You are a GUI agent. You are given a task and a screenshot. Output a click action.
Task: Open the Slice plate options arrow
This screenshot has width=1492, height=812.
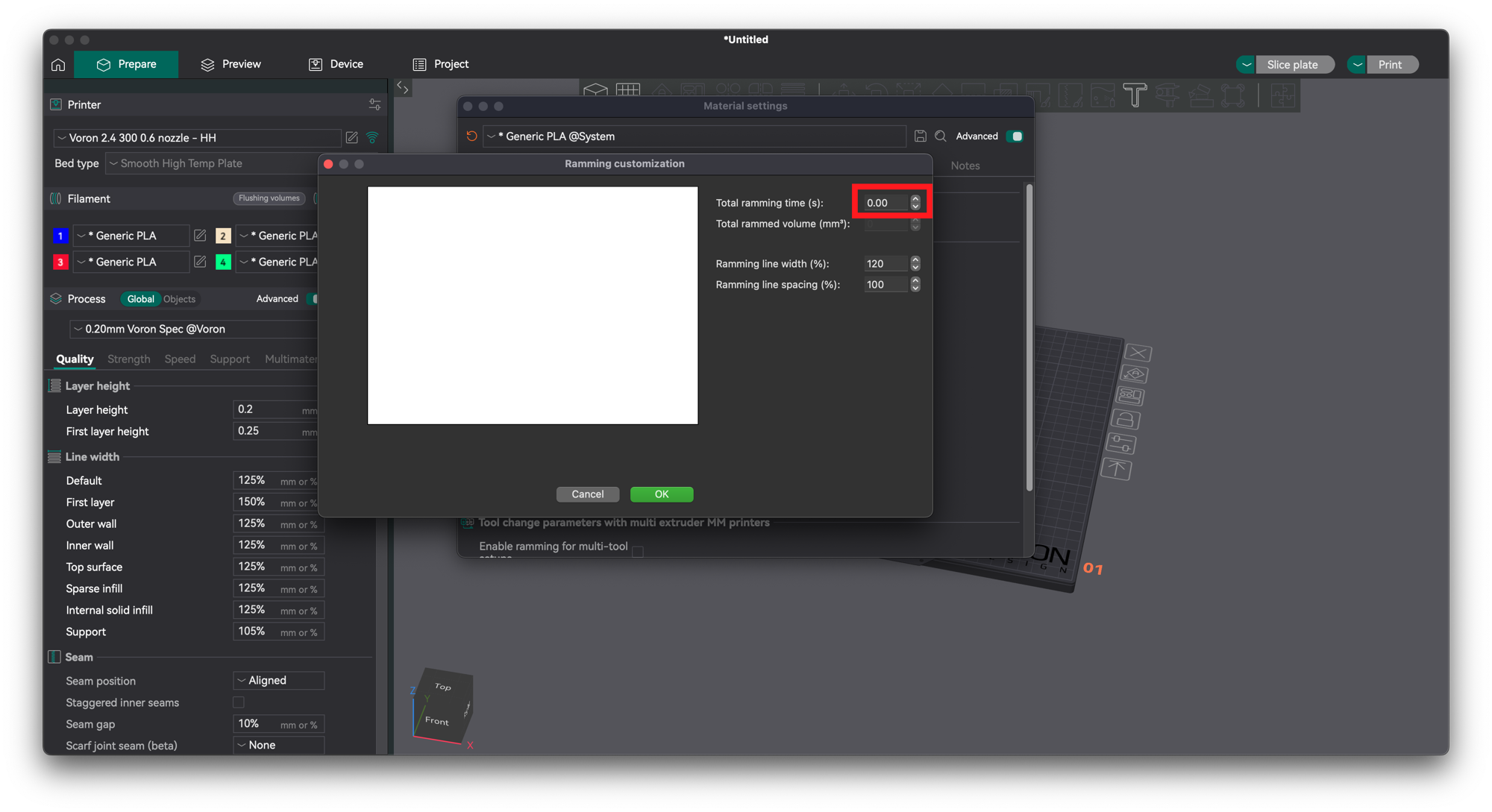tap(1247, 65)
